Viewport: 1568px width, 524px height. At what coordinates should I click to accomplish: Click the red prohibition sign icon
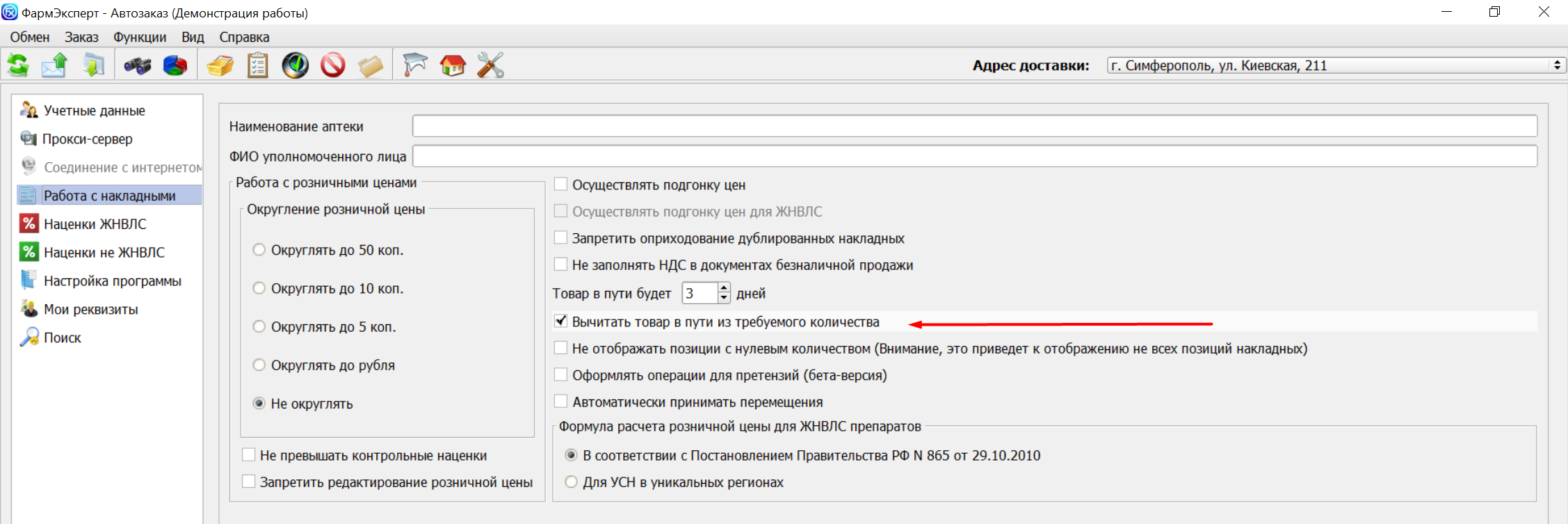tap(333, 65)
